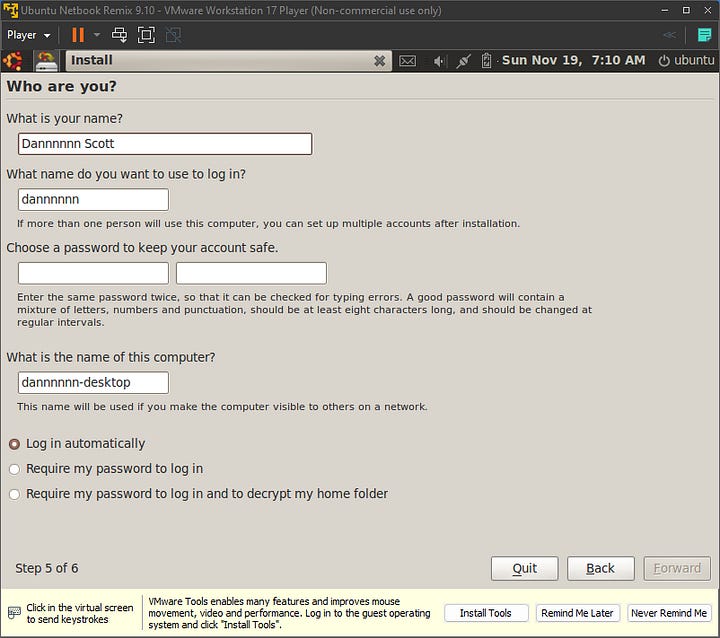The height and width of the screenshot is (638, 720).
Task: Send Ctrl+Alt+Del to the guest
Action: (119, 35)
